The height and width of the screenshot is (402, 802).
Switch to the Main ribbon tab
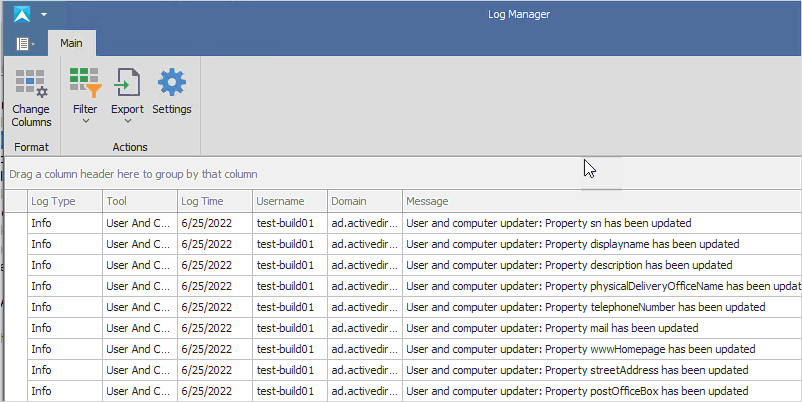point(71,43)
